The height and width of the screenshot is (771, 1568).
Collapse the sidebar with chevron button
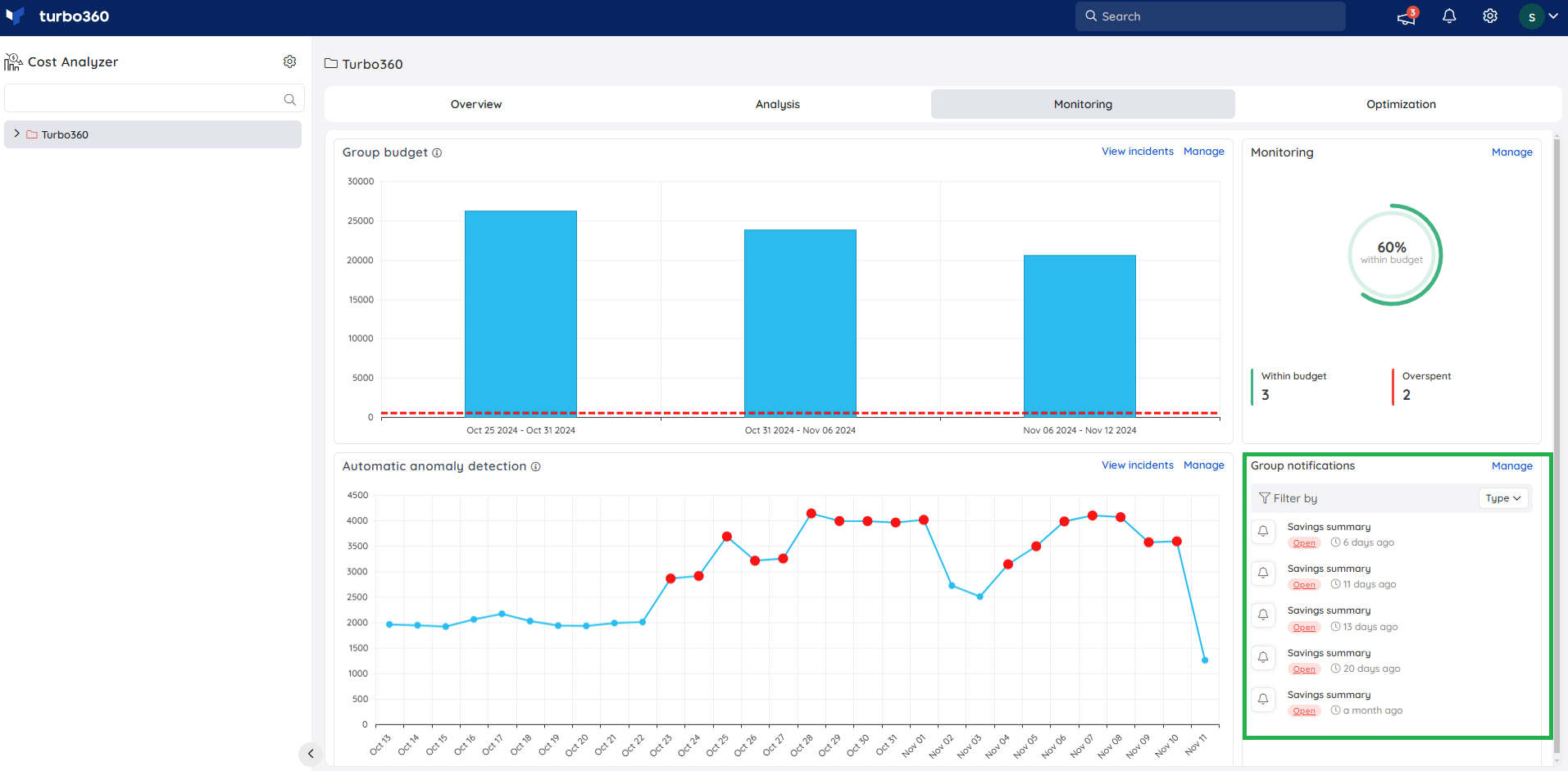tap(310, 754)
